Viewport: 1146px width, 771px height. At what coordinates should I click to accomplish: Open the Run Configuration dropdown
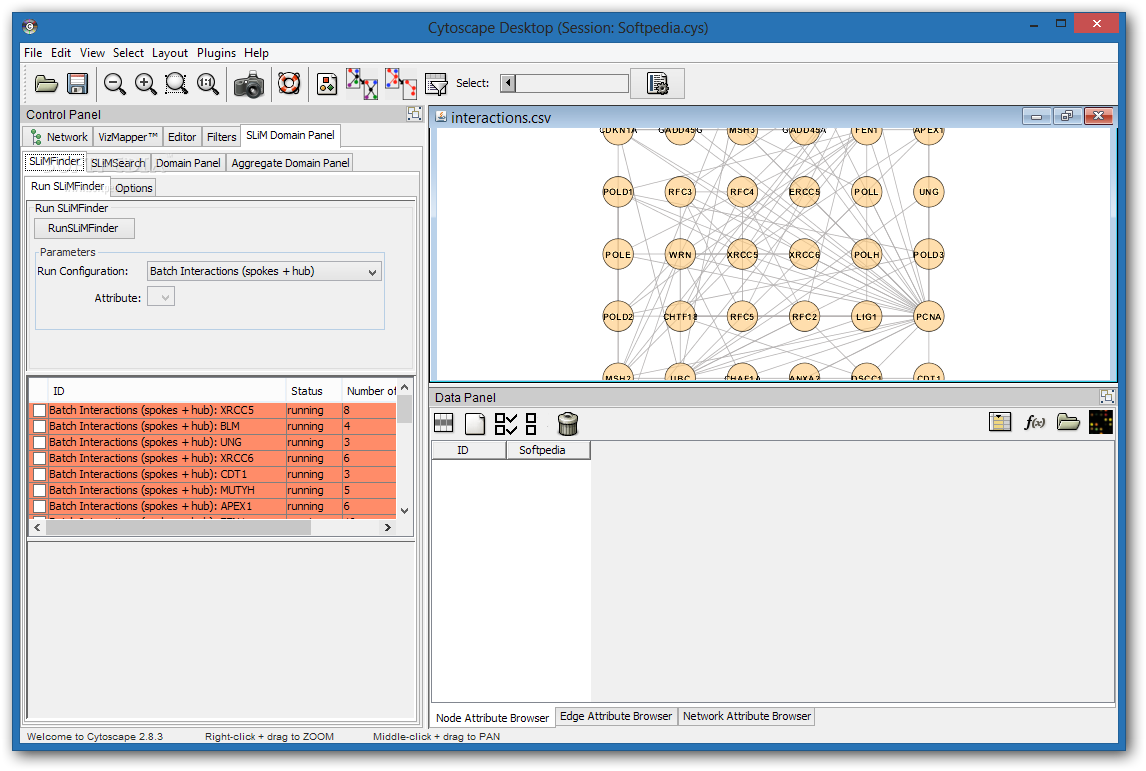pos(264,271)
